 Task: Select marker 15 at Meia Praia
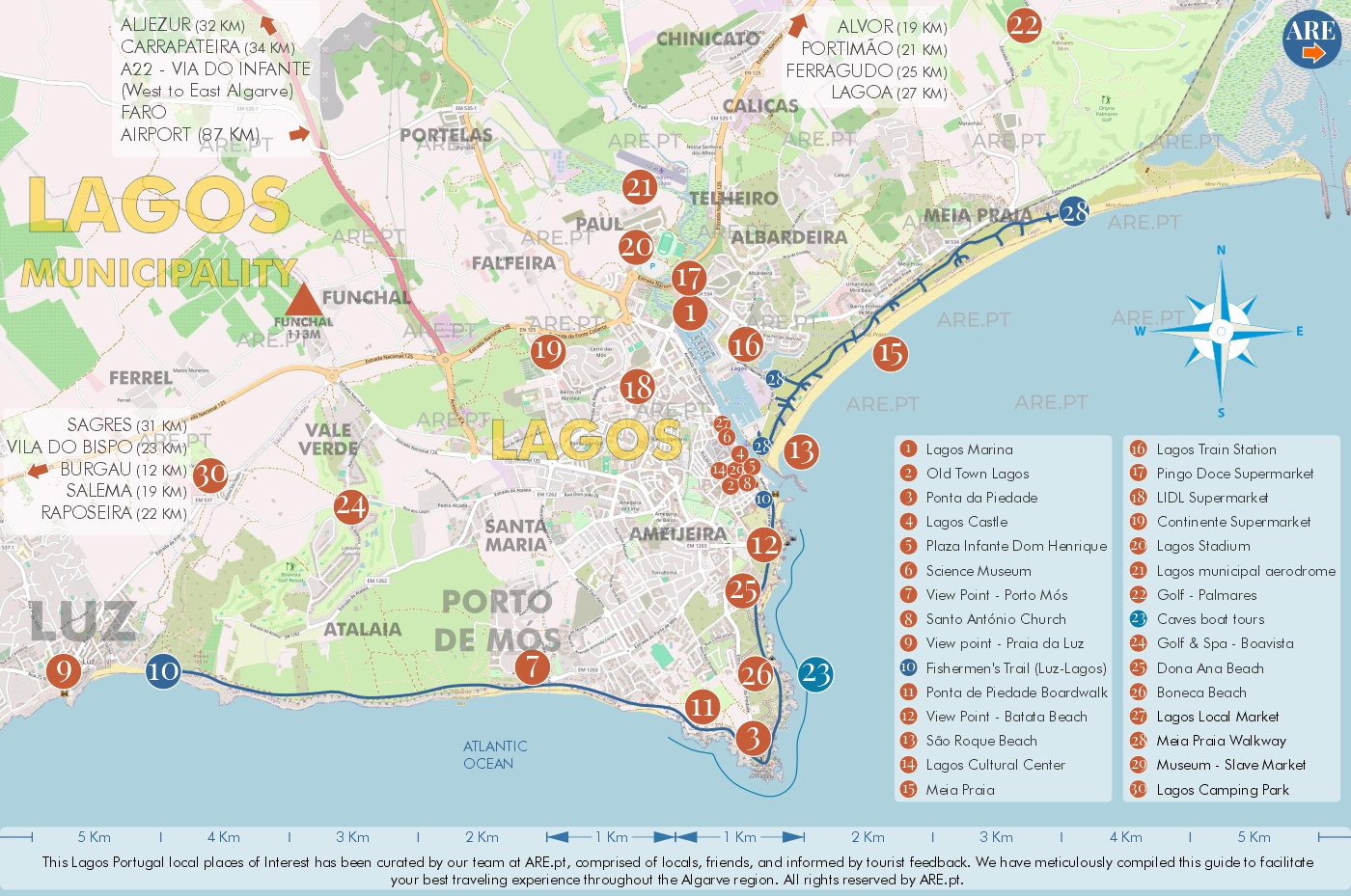pos(890,353)
